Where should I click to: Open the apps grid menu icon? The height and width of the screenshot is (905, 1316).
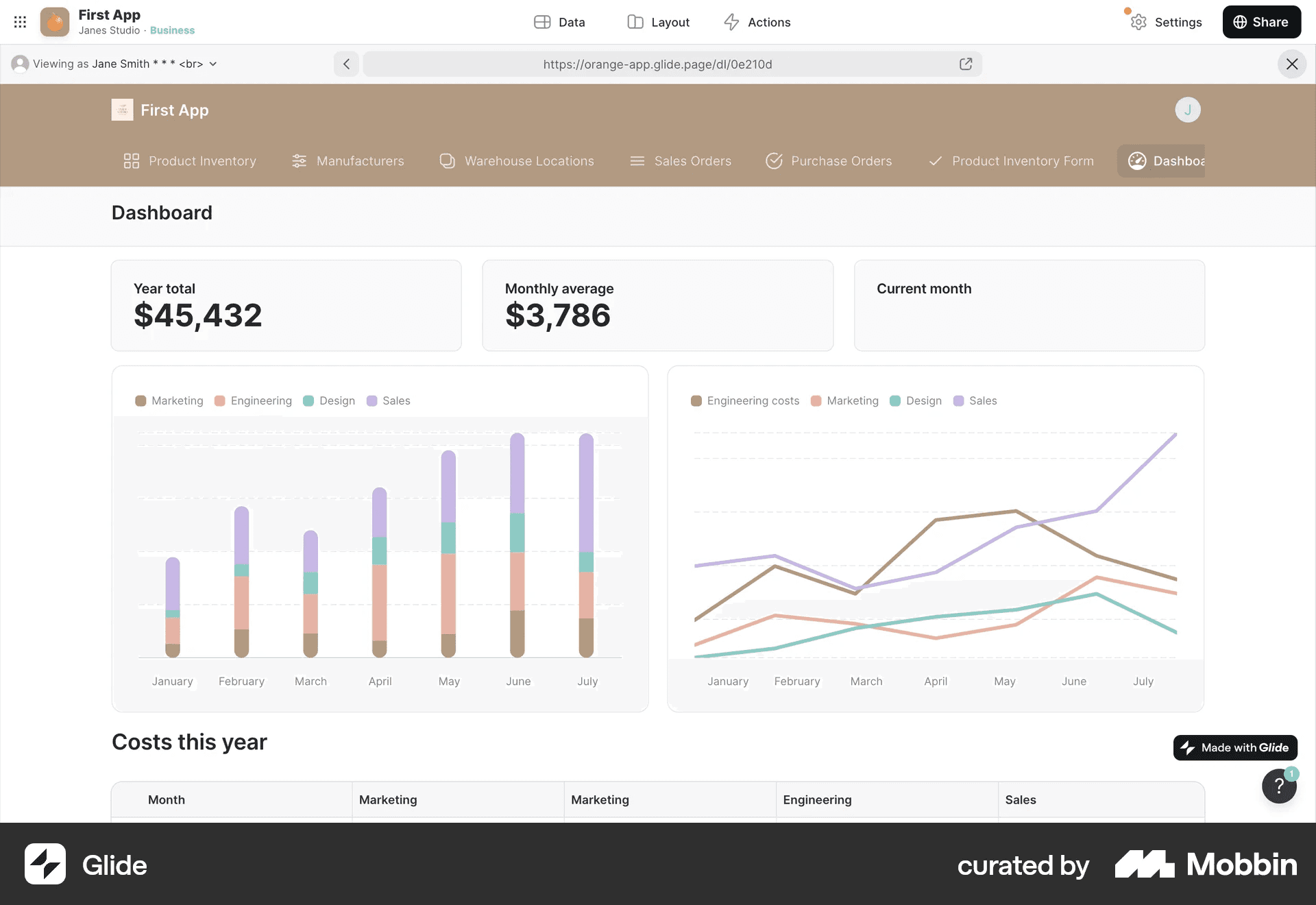click(20, 22)
